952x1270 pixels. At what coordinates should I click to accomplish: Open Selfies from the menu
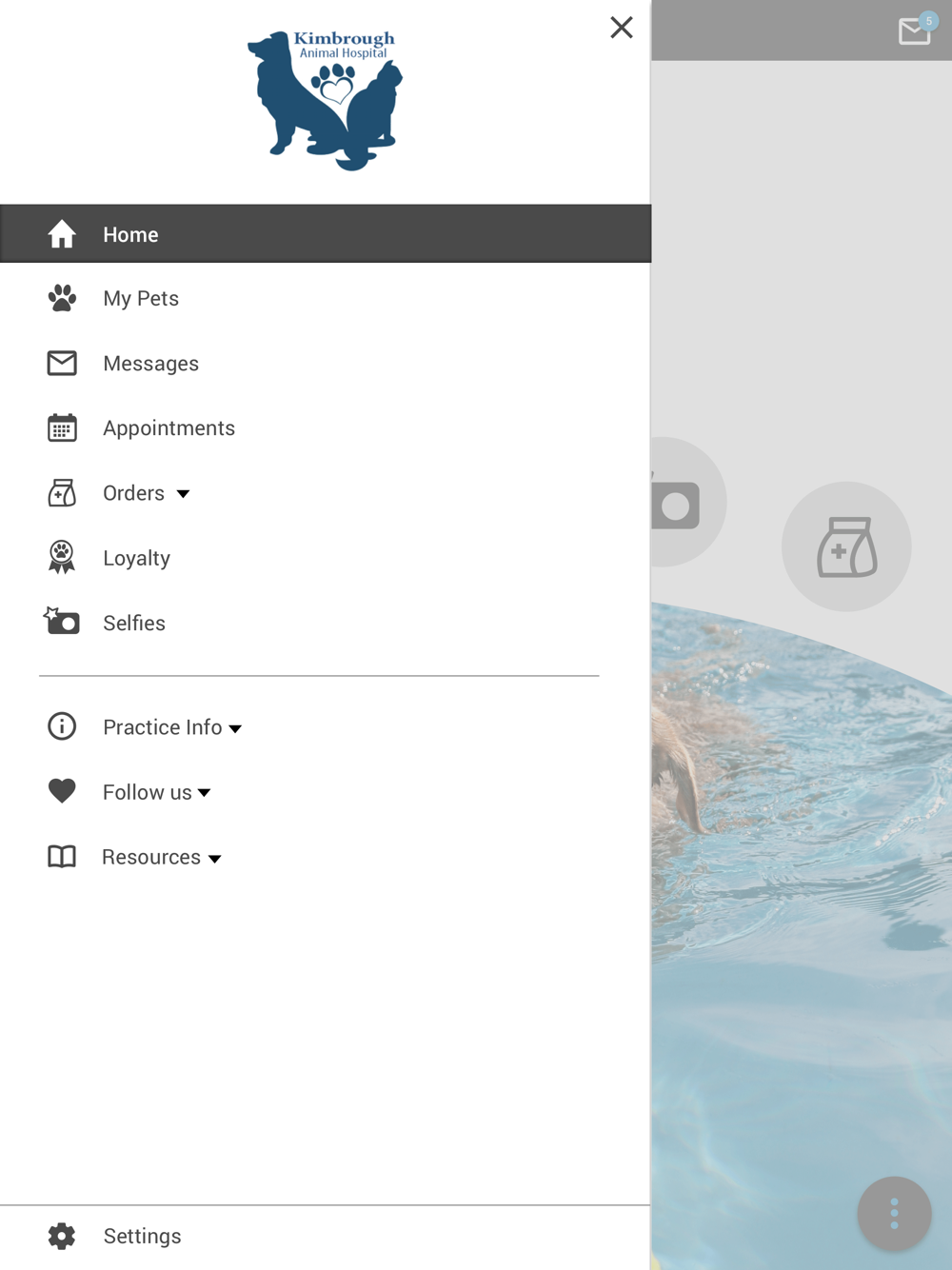(x=134, y=623)
